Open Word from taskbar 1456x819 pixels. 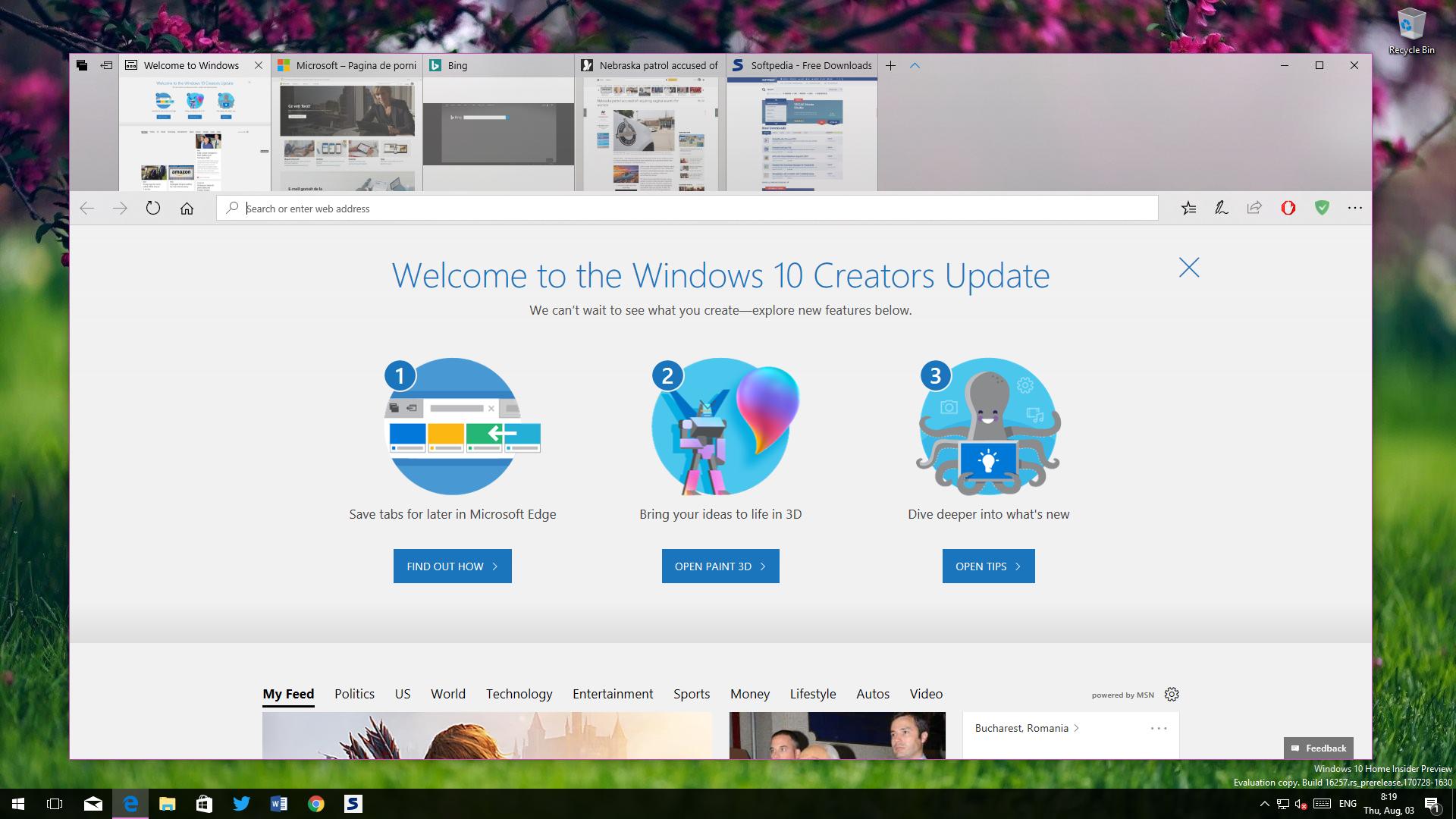point(278,804)
